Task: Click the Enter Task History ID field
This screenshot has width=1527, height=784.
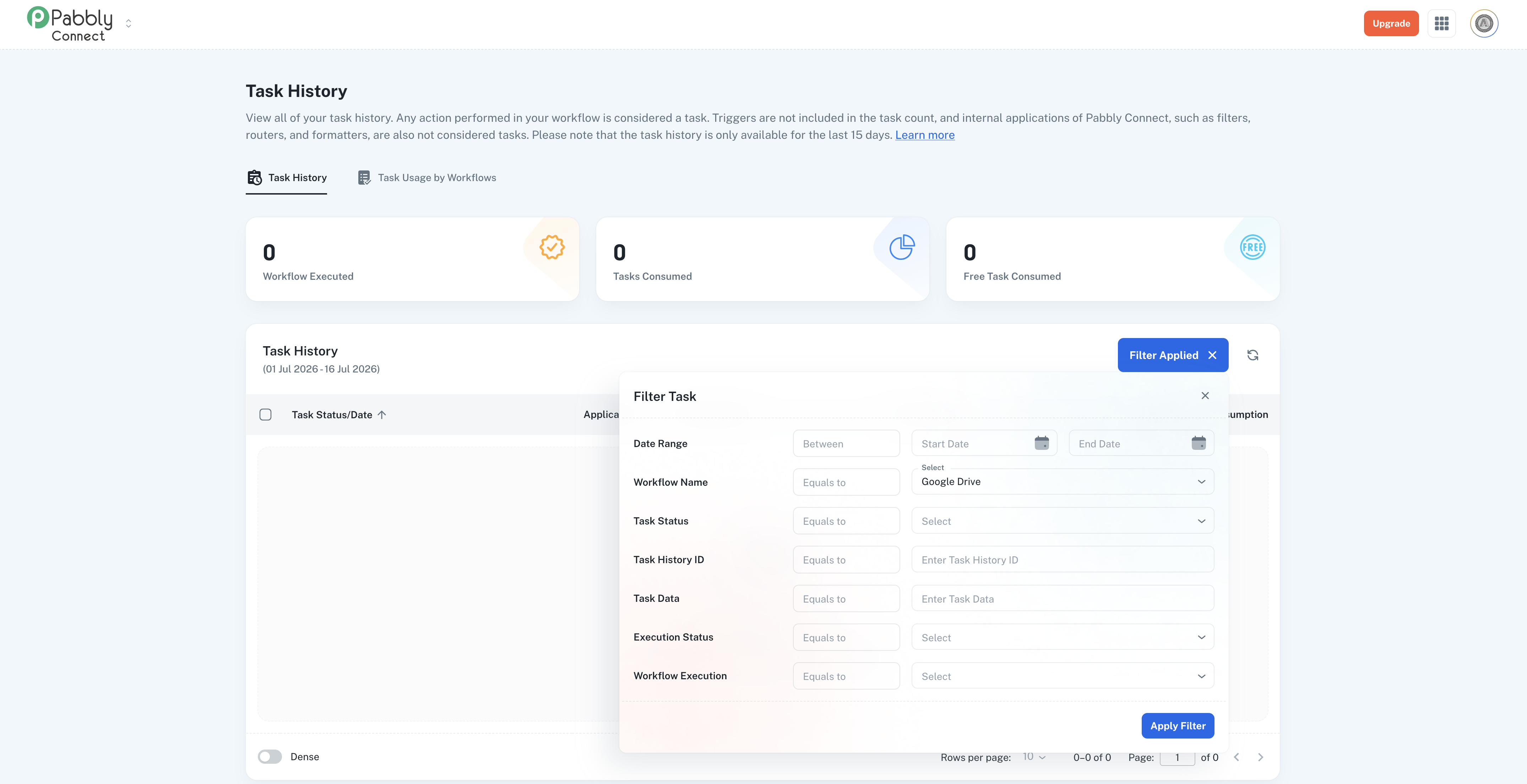Action: 1062,559
